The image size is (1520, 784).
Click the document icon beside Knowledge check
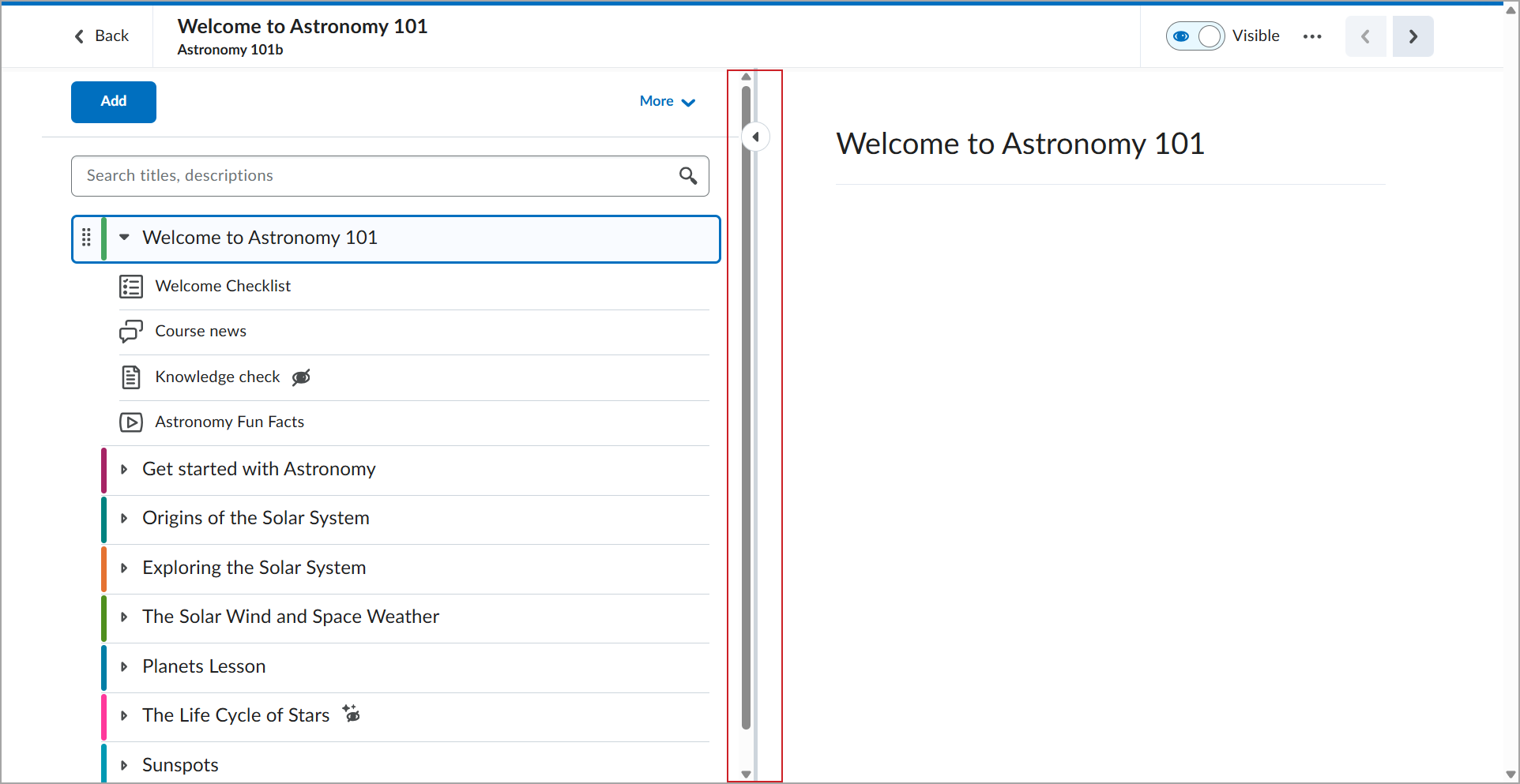click(x=131, y=377)
